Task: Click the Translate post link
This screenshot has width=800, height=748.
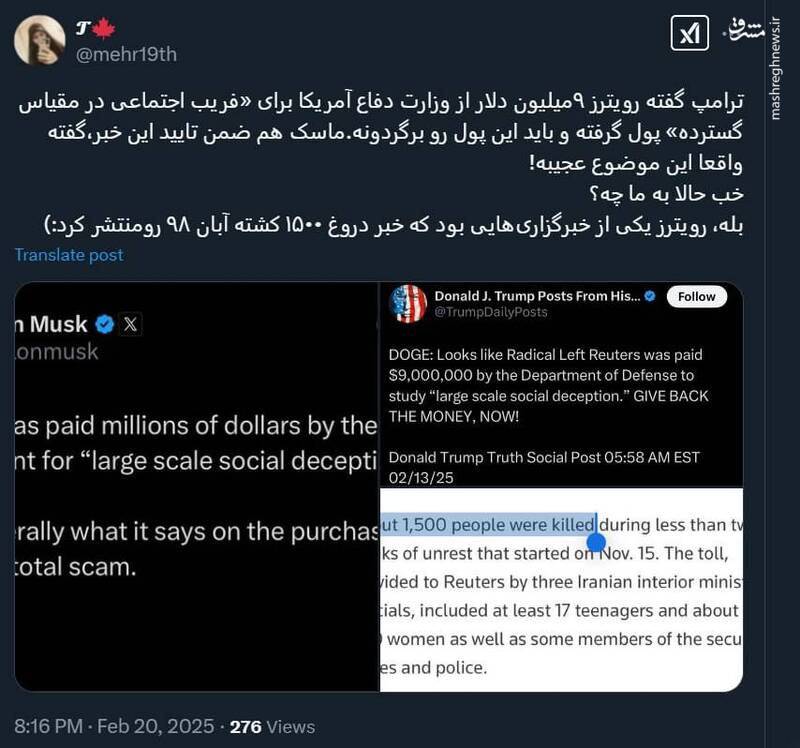Action: (x=69, y=255)
